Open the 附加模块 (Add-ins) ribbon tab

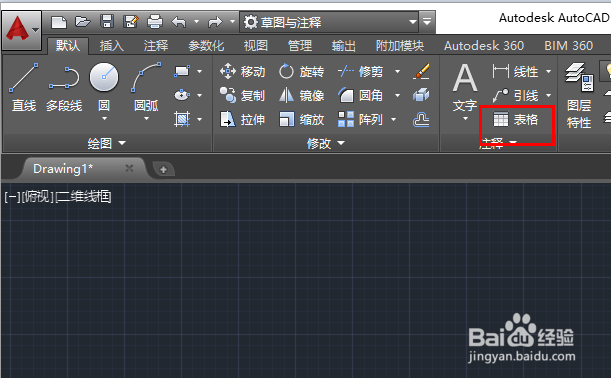coord(400,46)
